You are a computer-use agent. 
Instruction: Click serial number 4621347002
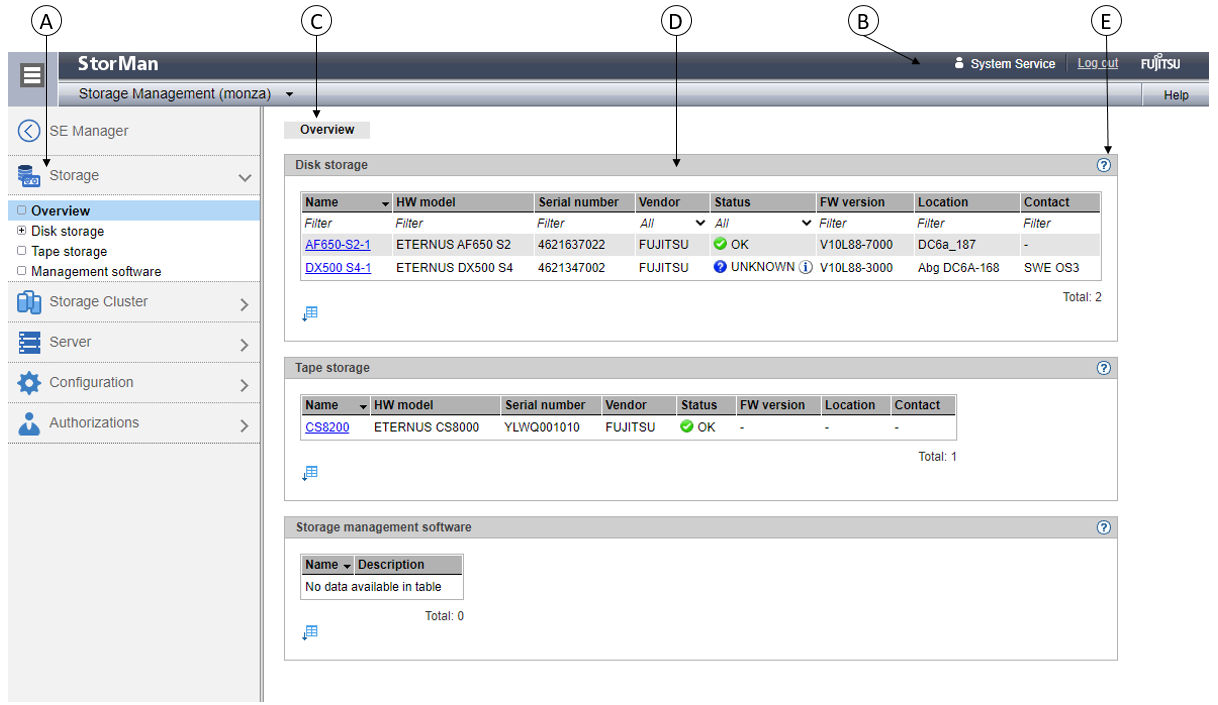[571, 268]
